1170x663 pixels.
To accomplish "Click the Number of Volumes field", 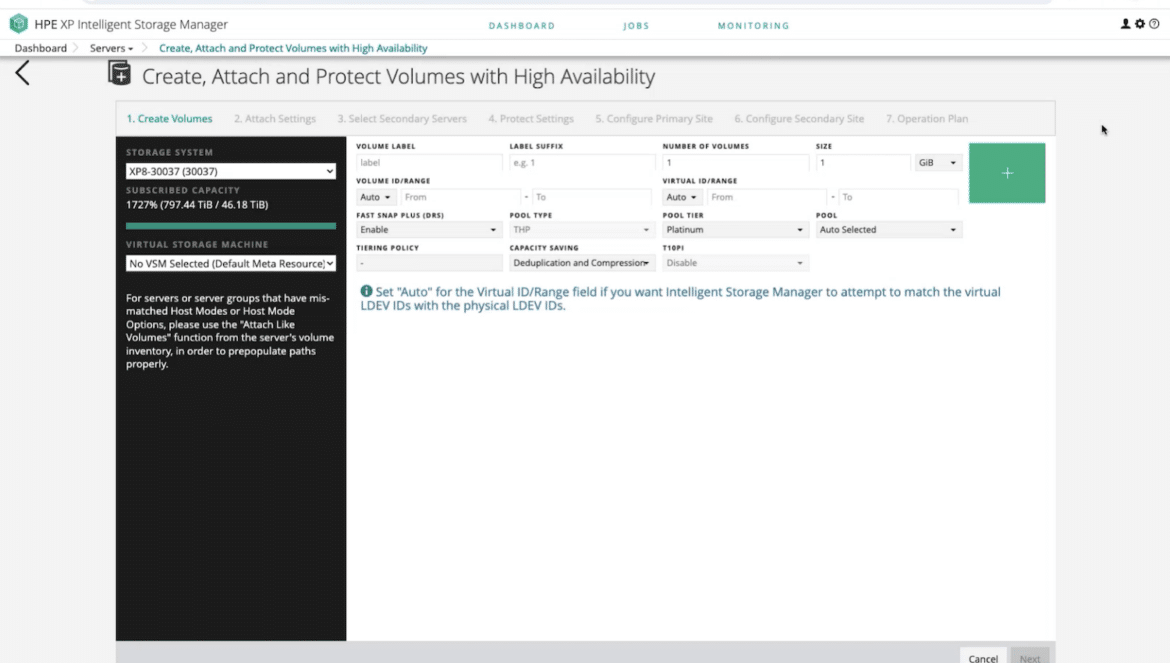I will pyautogui.click(x=736, y=163).
